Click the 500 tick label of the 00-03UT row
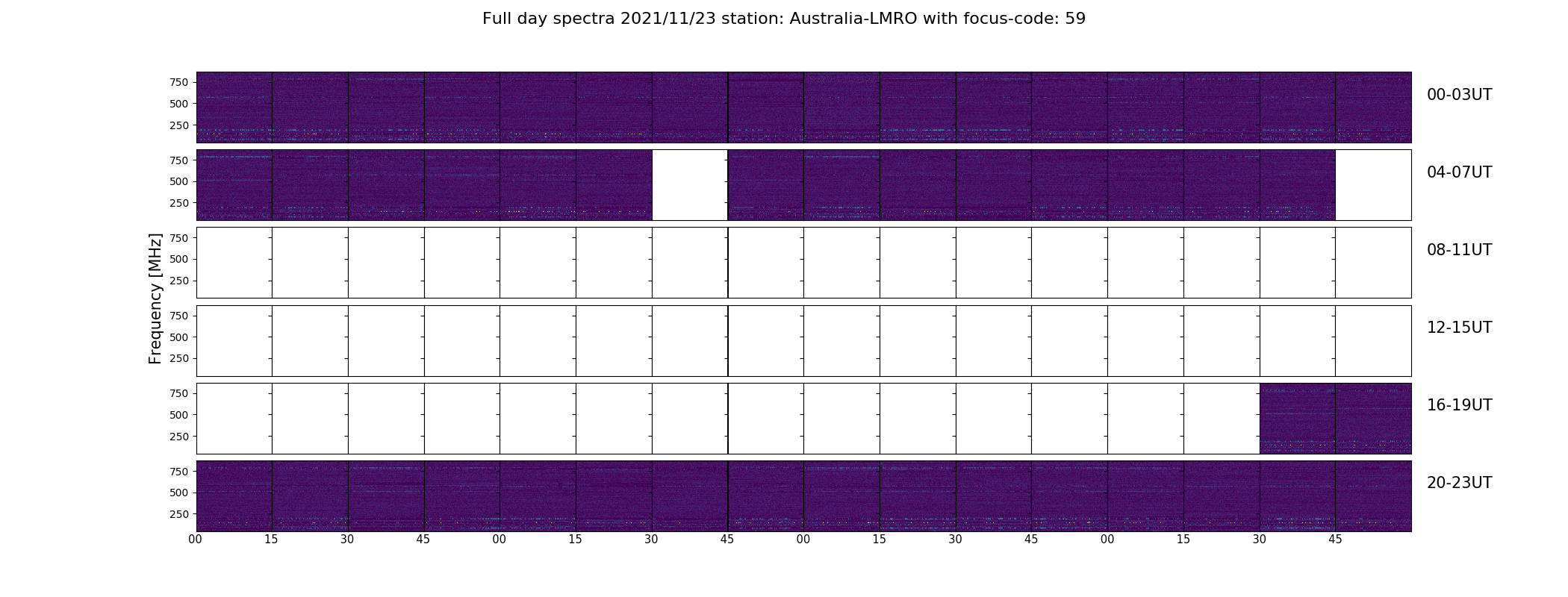 tap(178, 104)
